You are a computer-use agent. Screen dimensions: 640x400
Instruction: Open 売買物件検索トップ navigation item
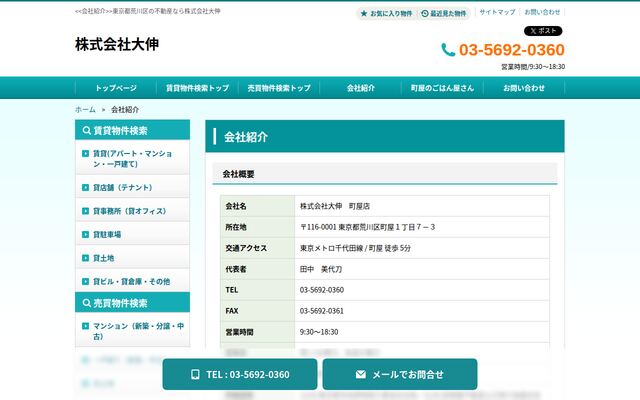click(279, 88)
